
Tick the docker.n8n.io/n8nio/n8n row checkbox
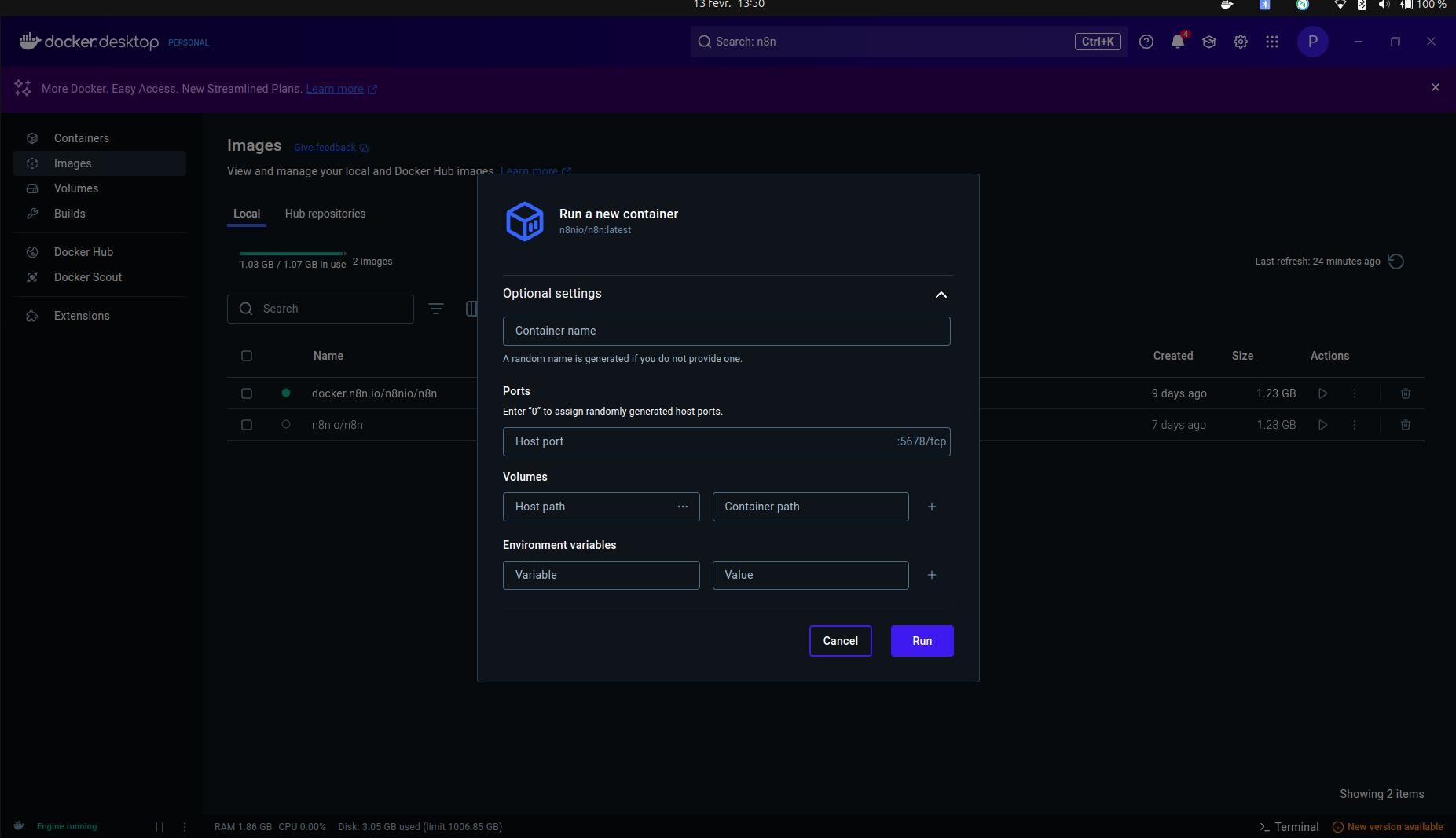pyautogui.click(x=247, y=393)
